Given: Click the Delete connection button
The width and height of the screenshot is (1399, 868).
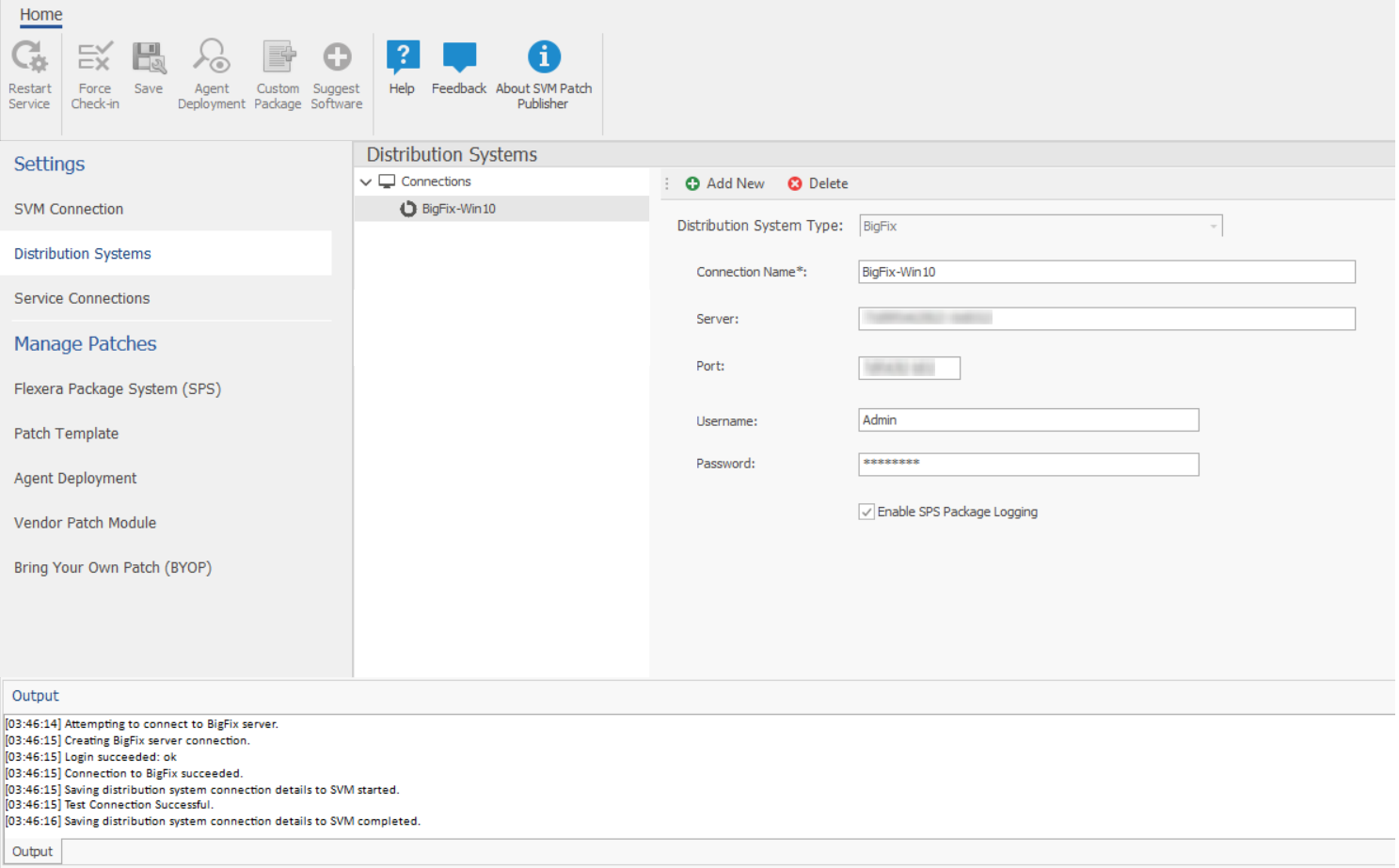Looking at the screenshot, I should [818, 183].
